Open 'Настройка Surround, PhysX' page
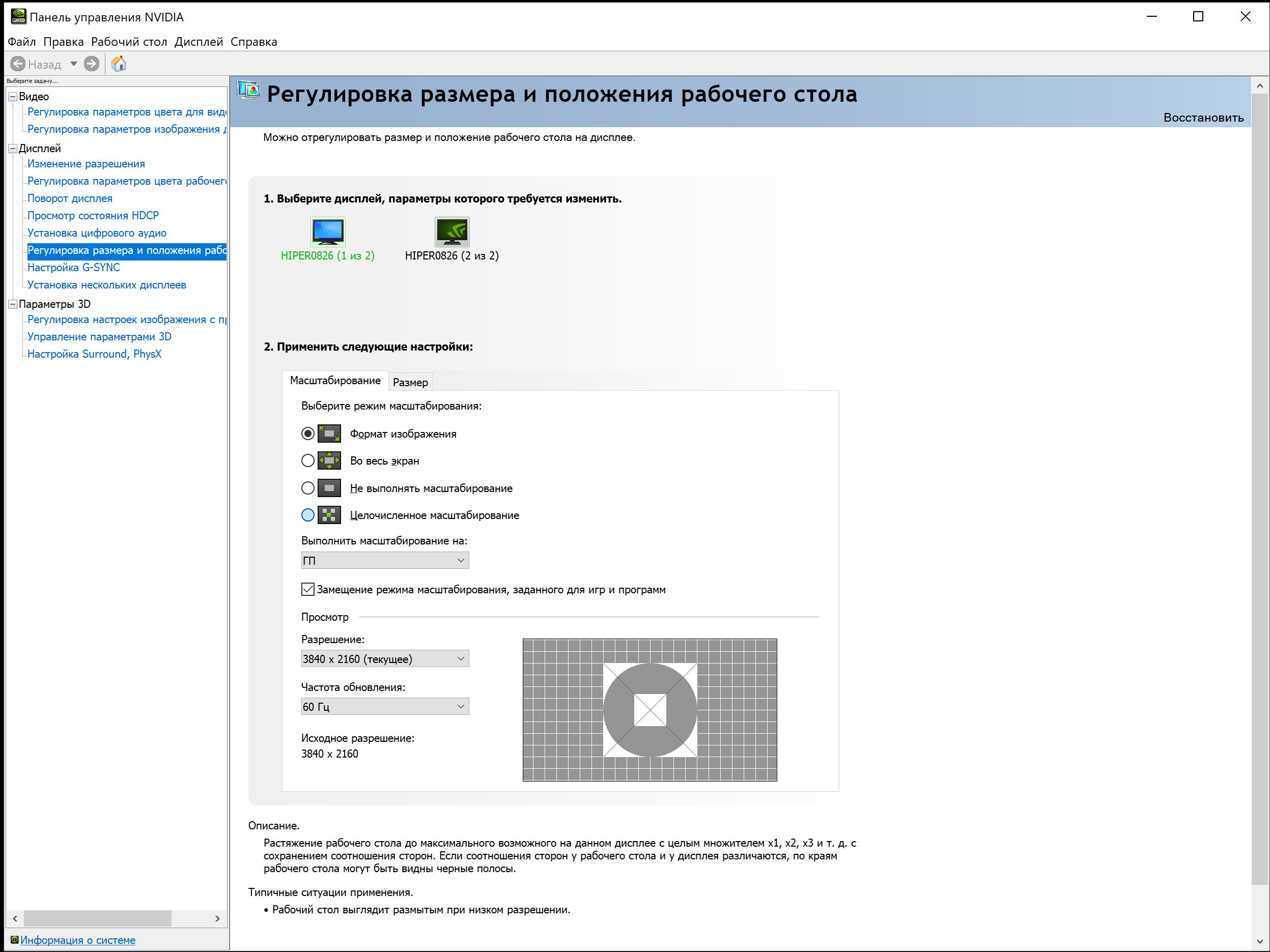Screen dimensions: 1270x952 (x=94, y=354)
